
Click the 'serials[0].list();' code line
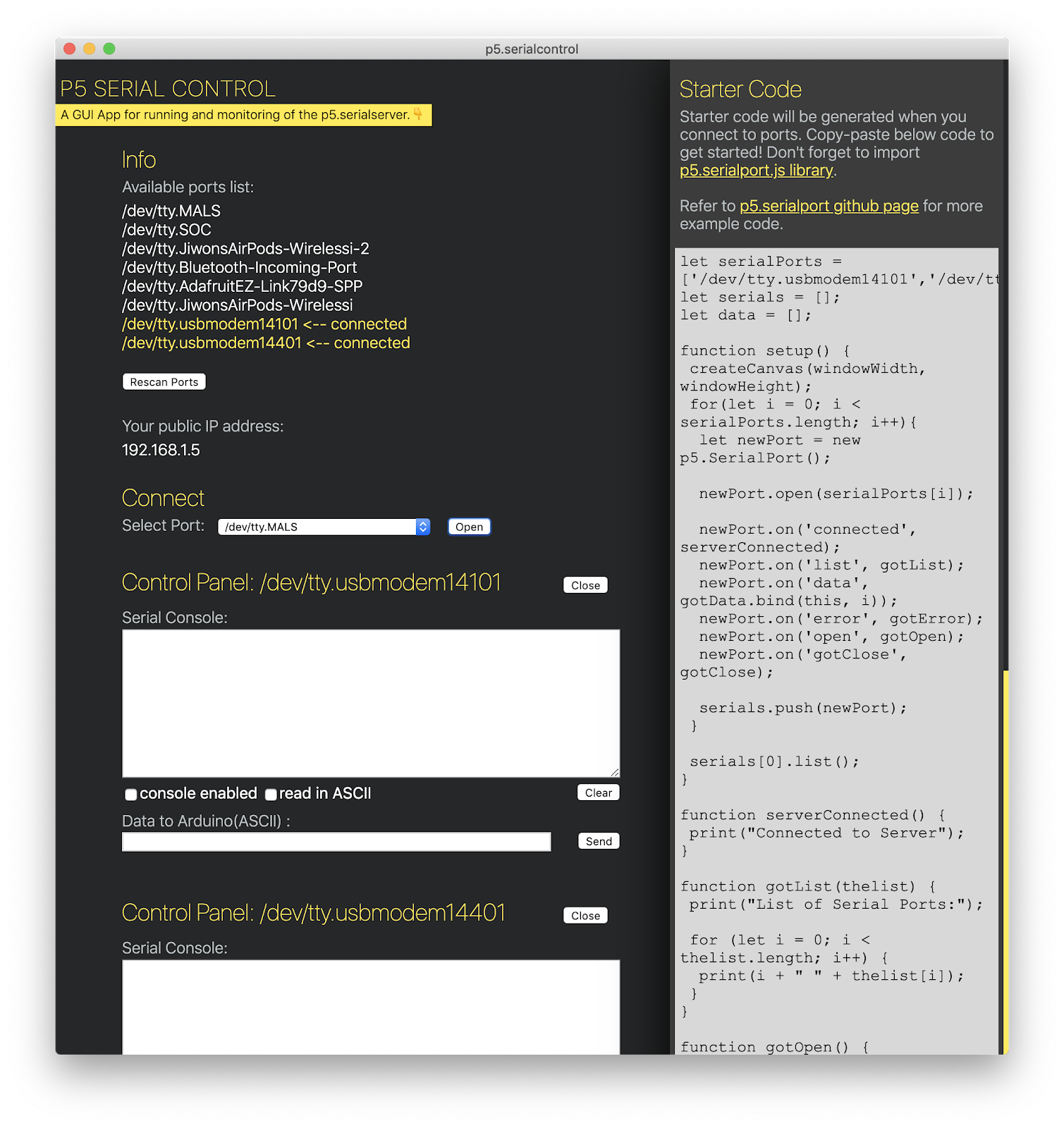pos(774,761)
